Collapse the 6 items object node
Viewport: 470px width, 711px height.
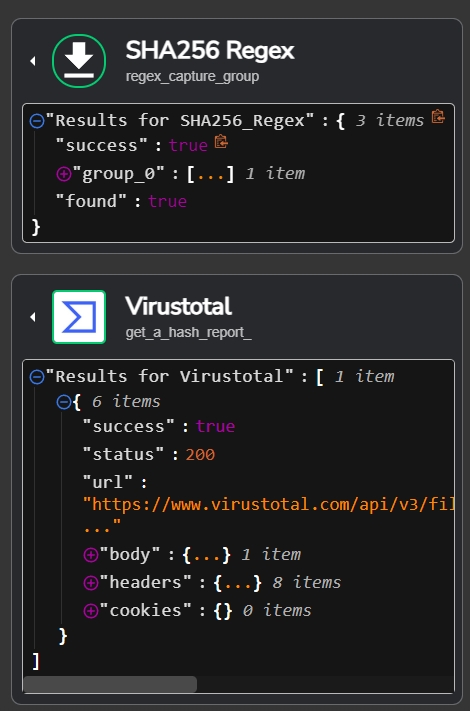click(x=63, y=402)
